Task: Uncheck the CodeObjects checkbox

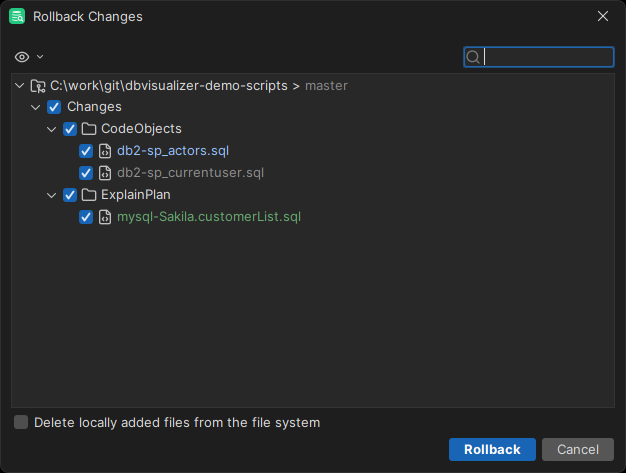Action: click(x=70, y=129)
